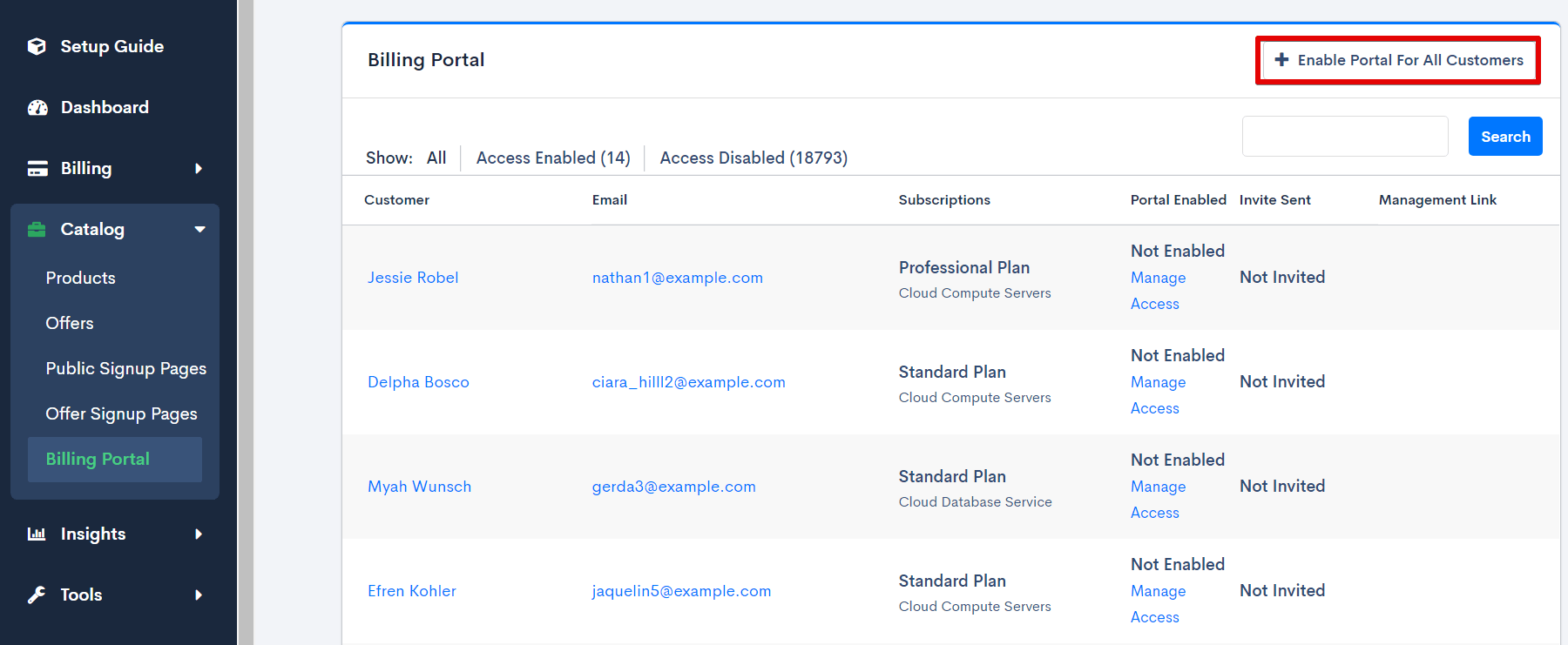
Task: Click the Dashboard gauge icon
Action: (x=37, y=107)
